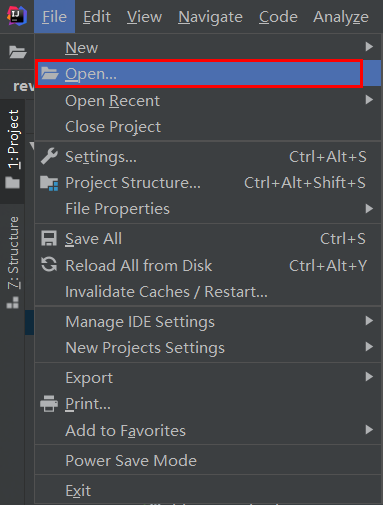
Task: Expand the File Properties submenu
Action: coord(208,209)
